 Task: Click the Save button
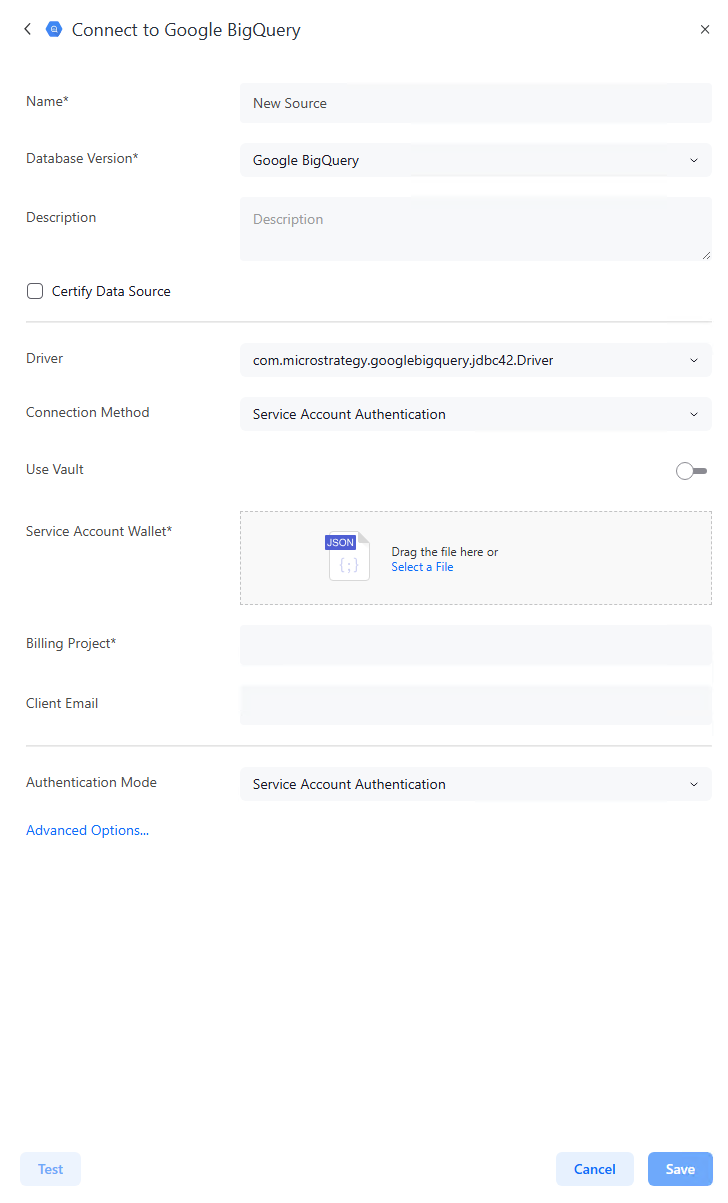tap(680, 1169)
